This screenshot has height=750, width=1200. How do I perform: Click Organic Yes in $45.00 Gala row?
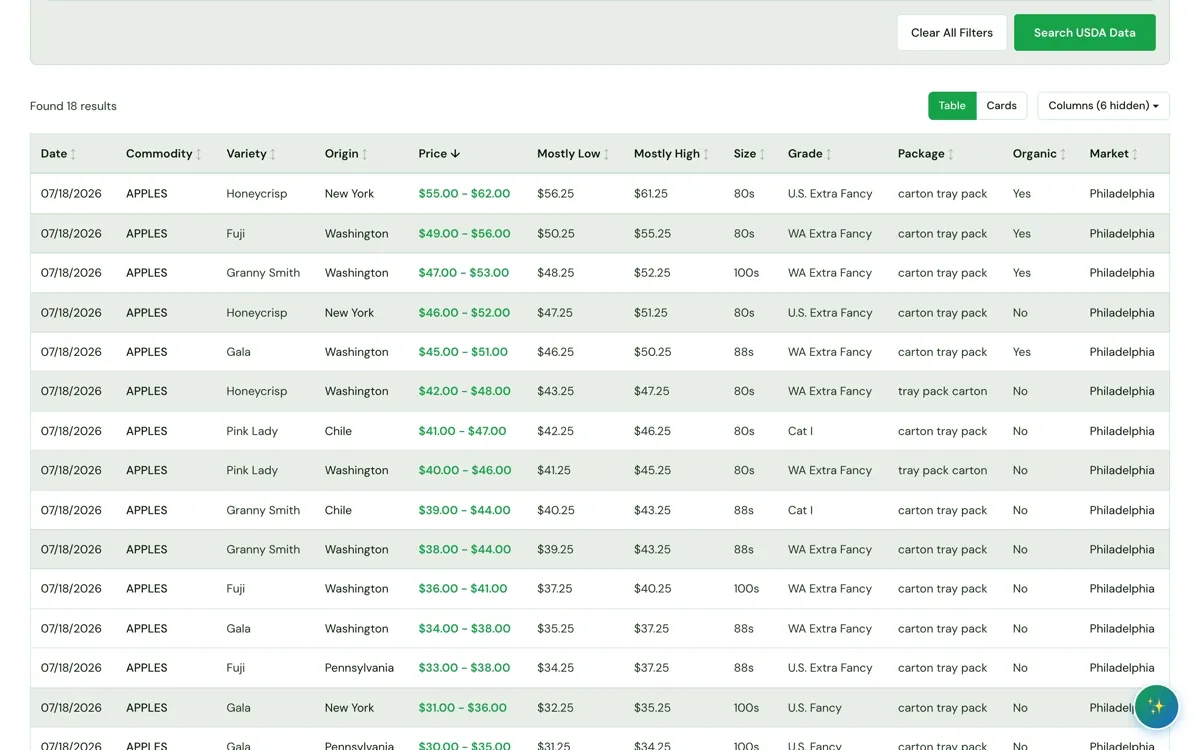point(1021,352)
